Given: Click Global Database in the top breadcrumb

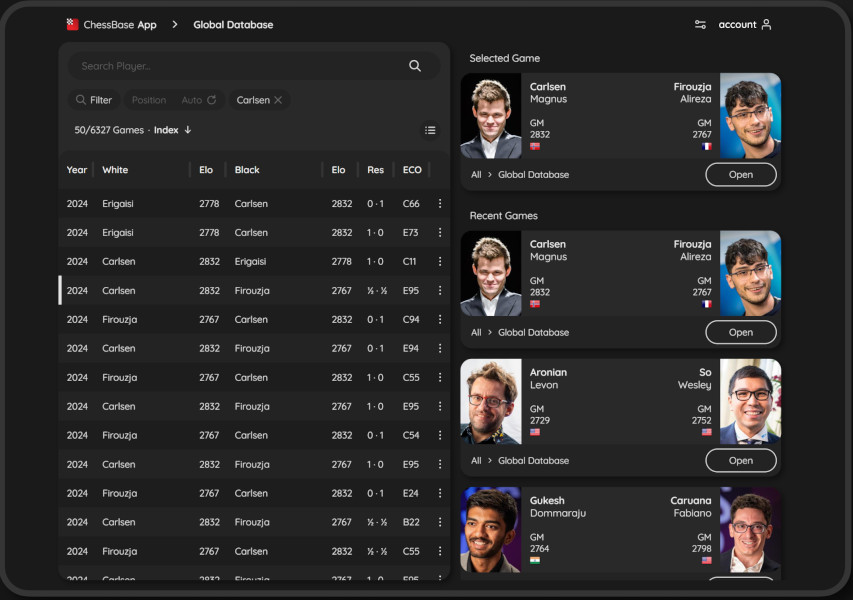Looking at the screenshot, I should [x=233, y=24].
